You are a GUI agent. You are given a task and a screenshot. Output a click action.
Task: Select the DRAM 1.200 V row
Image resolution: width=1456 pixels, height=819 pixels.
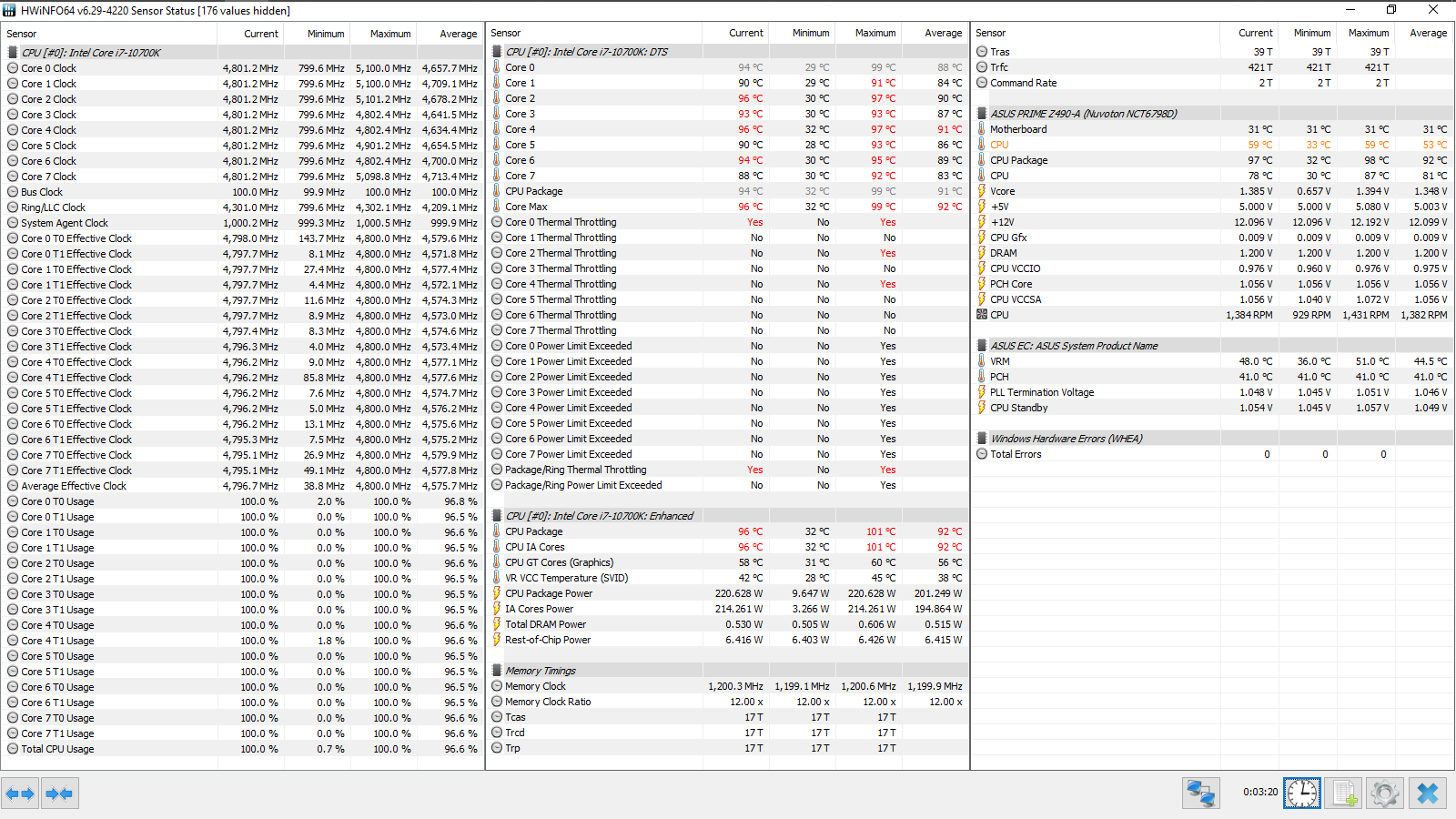[x=1213, y=253]
